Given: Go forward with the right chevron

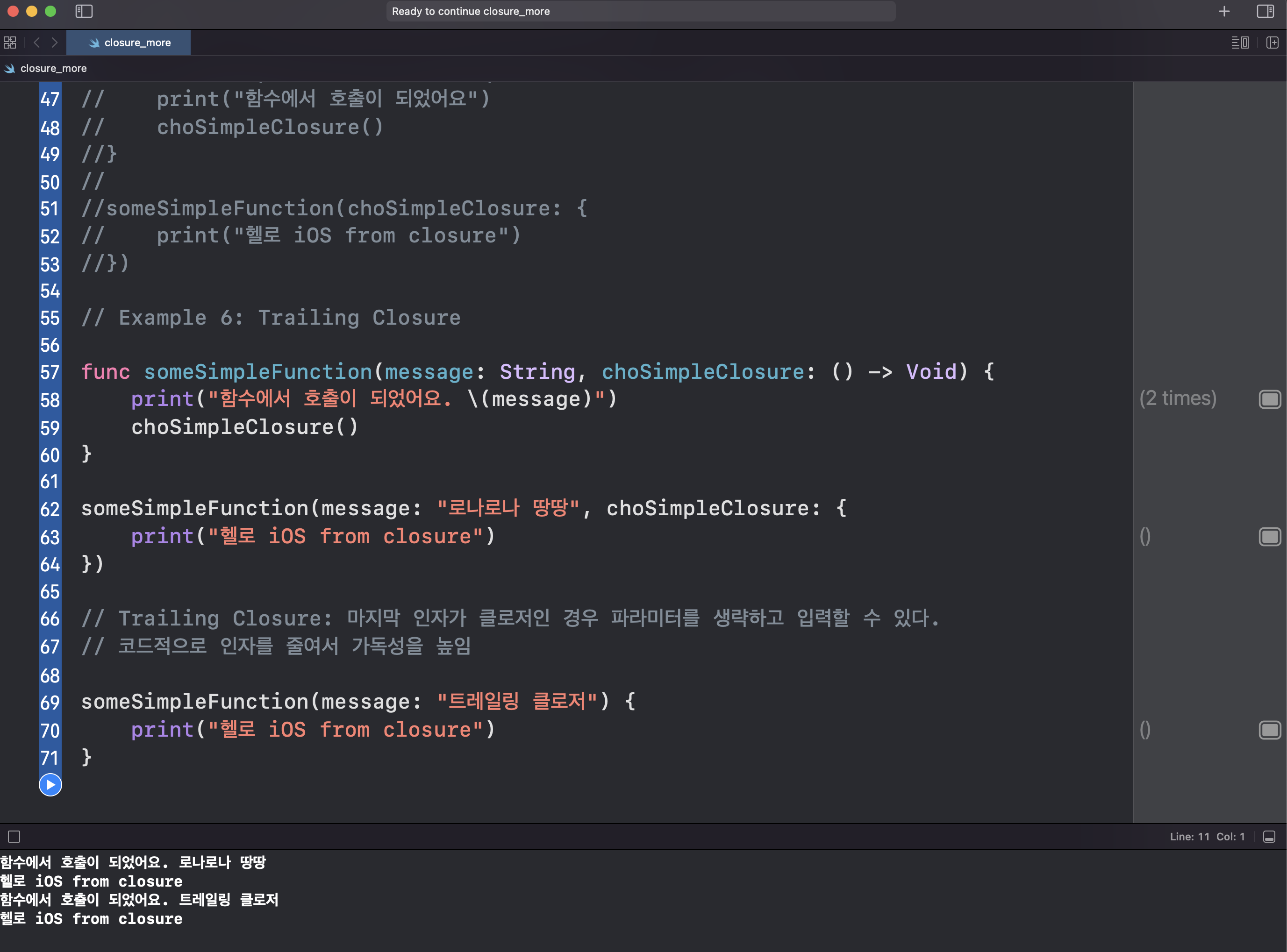Looking at the screenshot, I should tap(54, 43).
